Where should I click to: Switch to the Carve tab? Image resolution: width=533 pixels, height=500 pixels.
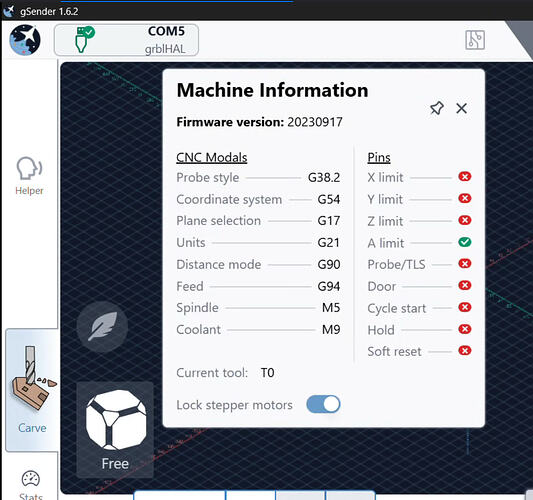point(32,390)
